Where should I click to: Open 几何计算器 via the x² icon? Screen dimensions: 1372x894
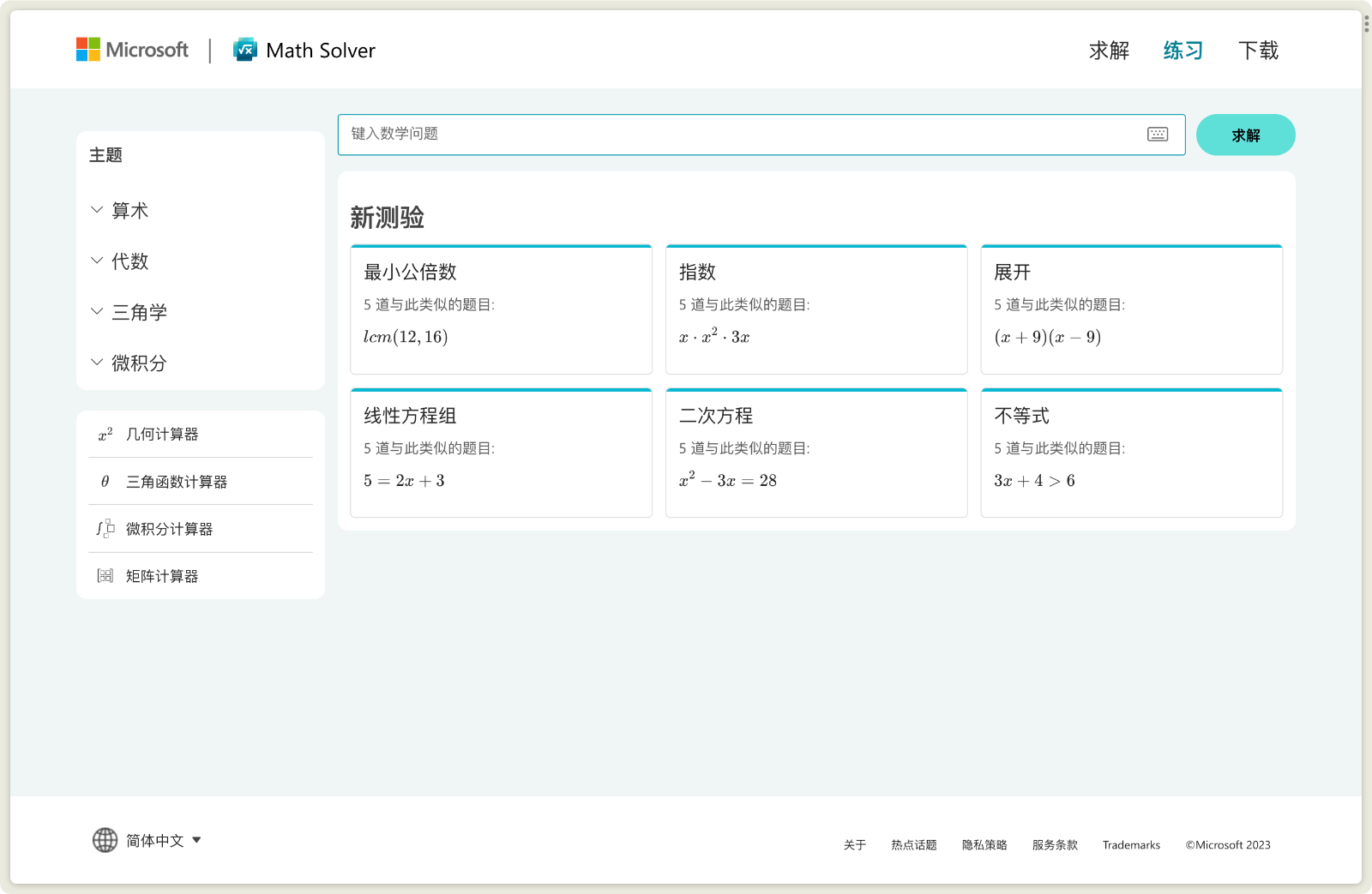coord(105,434)
